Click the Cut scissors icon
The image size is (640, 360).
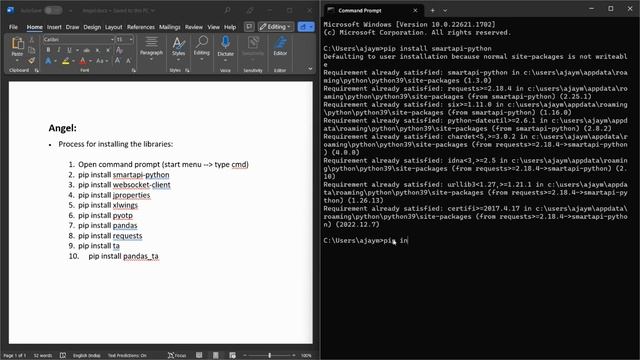[31, 40]
